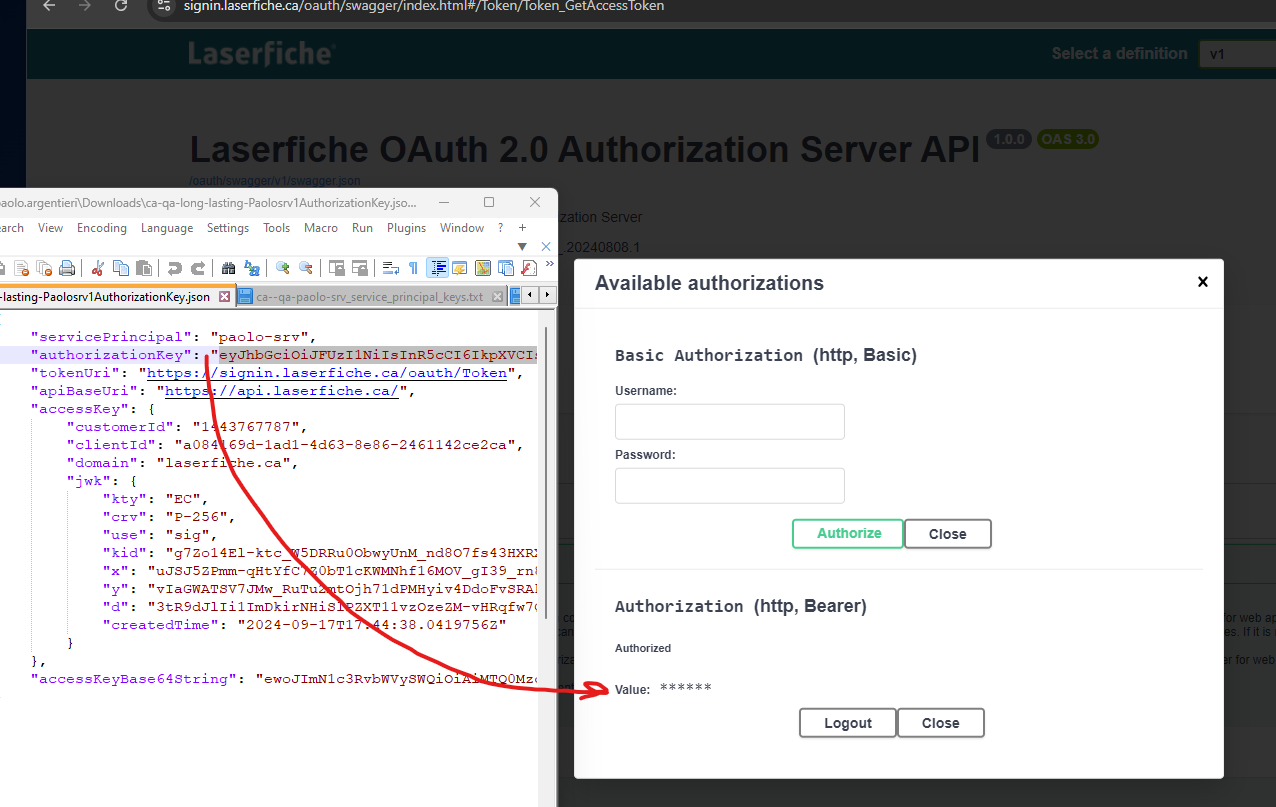Click the Undo arrow in the Notepad++ toolbar
The width and height of the screenshot is (1276, 807).
(x=175, y=268)
